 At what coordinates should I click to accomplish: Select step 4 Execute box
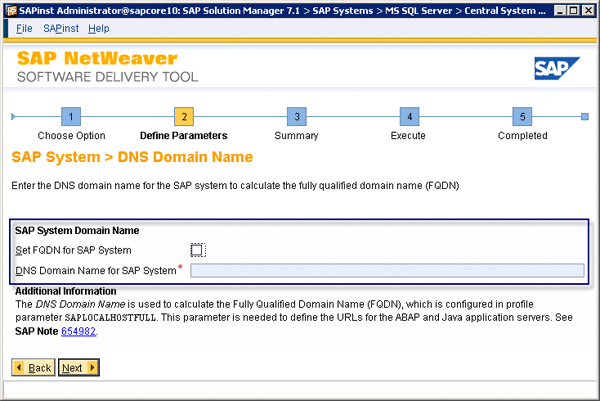tap(407, 117)
